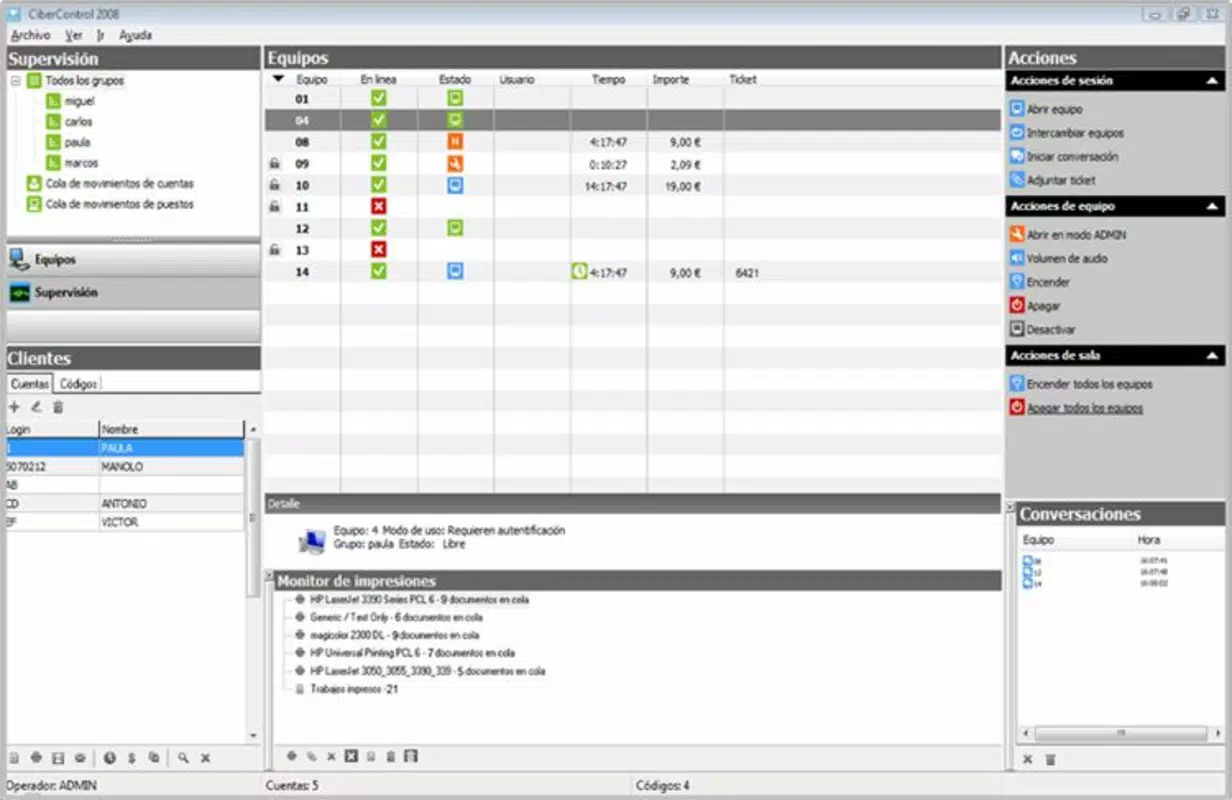Click the Importe column header
The height and width of the screenshot is (800, 1232).
pyautogui.click(x=670, y=79)
